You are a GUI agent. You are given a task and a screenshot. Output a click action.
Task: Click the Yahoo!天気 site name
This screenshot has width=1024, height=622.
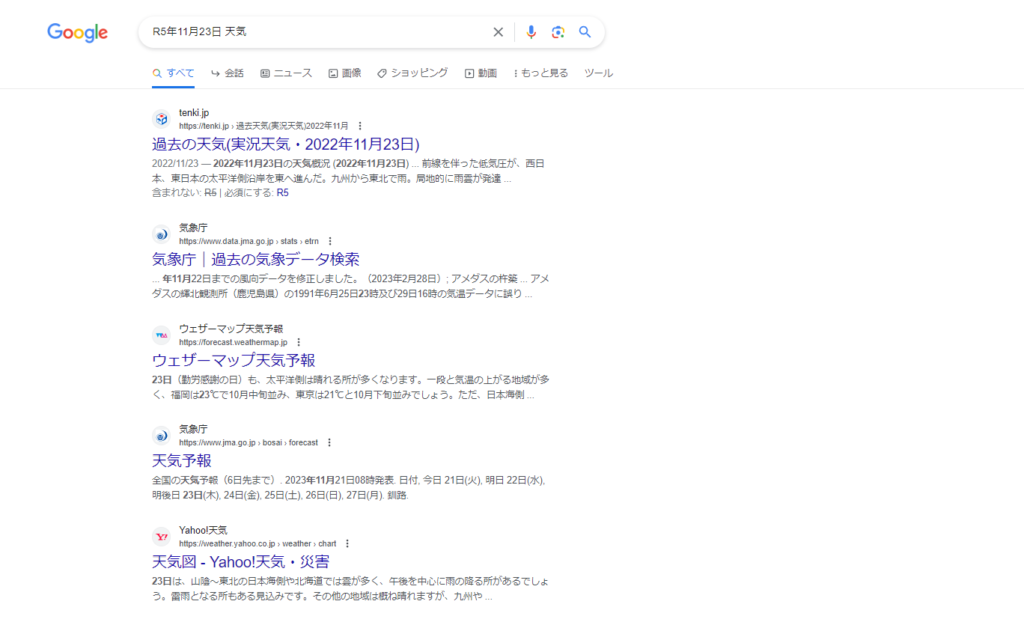203,530
